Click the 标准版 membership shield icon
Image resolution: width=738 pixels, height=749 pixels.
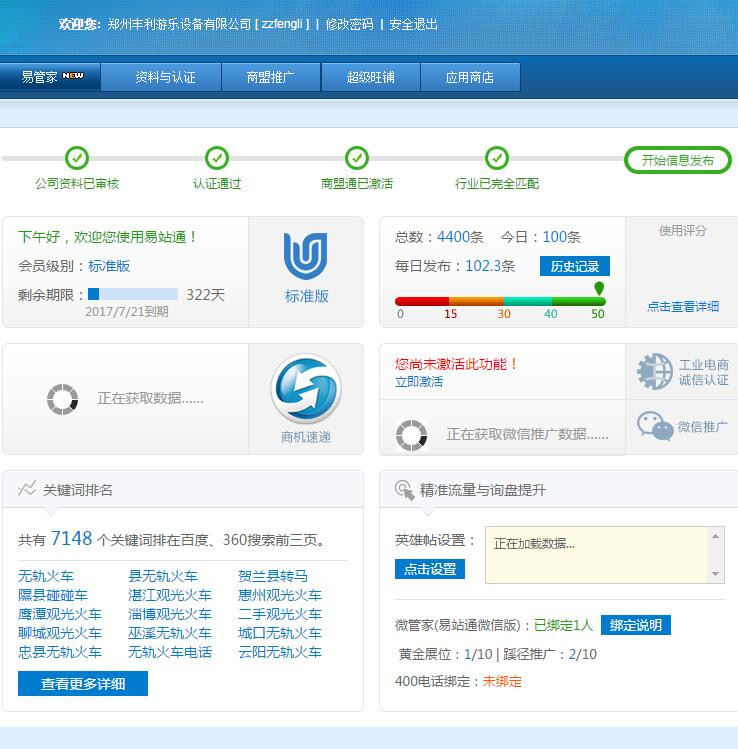pyautogui.click(x=306, y=256)
